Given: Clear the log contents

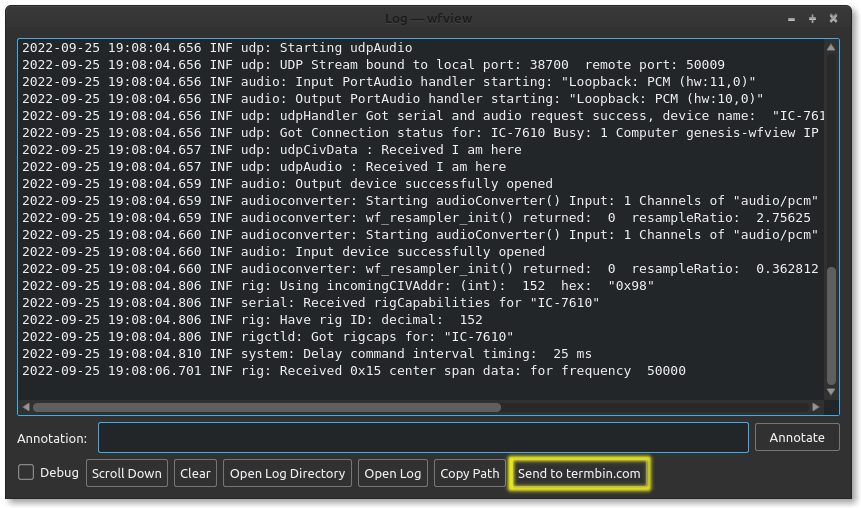Looking at the screenshot, I should coord(195,473).
